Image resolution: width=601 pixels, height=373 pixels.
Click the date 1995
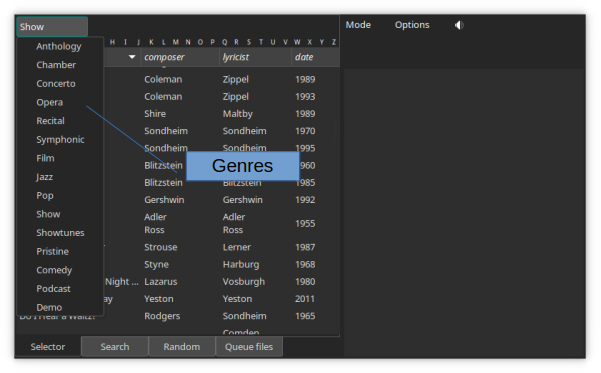(x=305, y=148)
